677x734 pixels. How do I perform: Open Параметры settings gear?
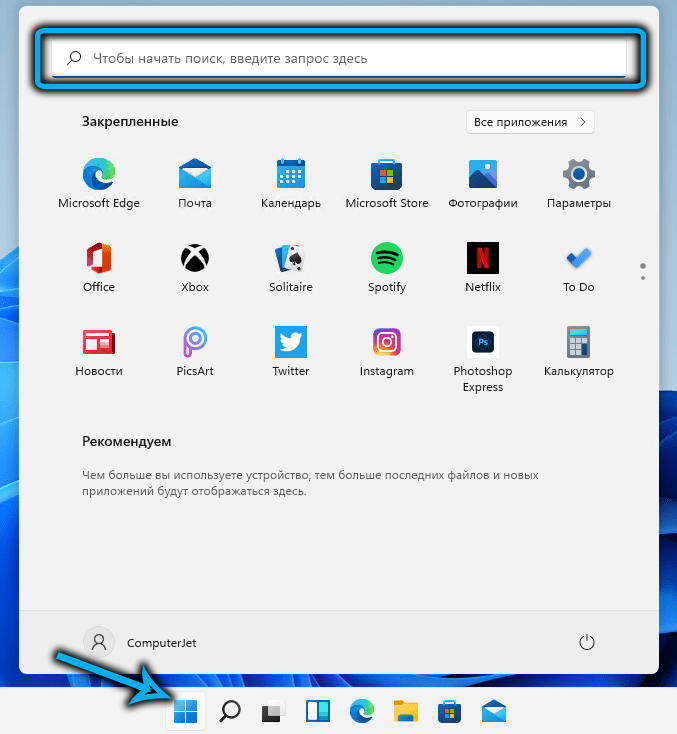pyautogui.click(x=578, y=175)
